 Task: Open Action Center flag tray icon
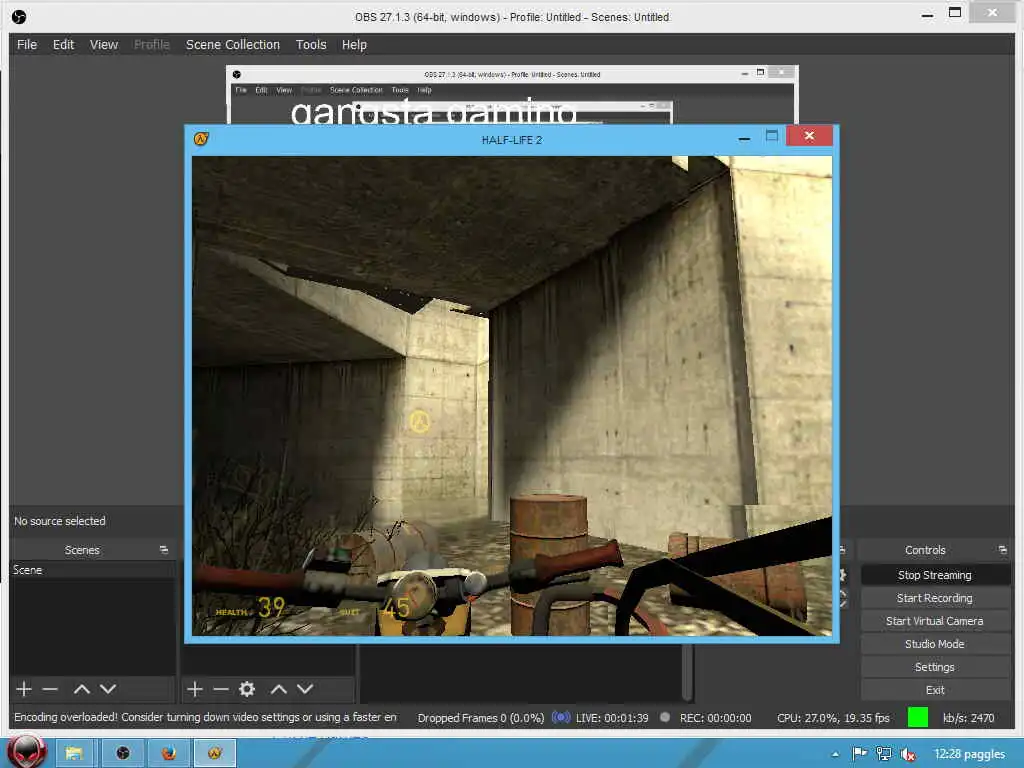859,754
